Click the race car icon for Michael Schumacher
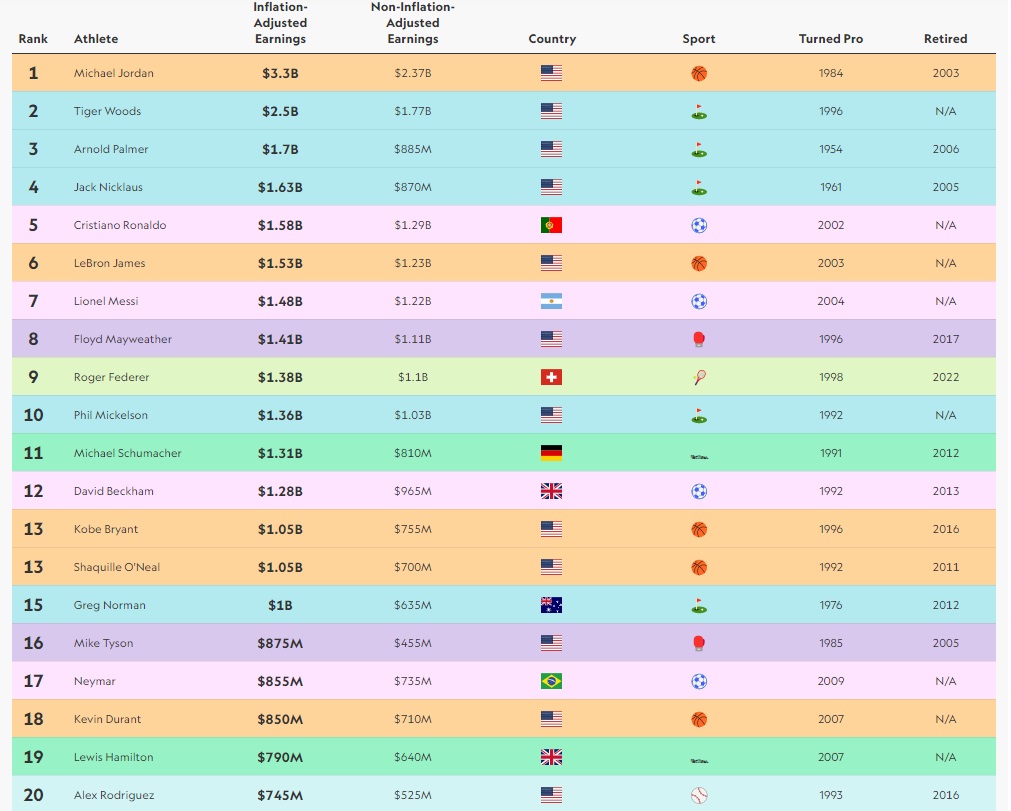This screenshot has width=1011, height=811. [x=699, y=455]
